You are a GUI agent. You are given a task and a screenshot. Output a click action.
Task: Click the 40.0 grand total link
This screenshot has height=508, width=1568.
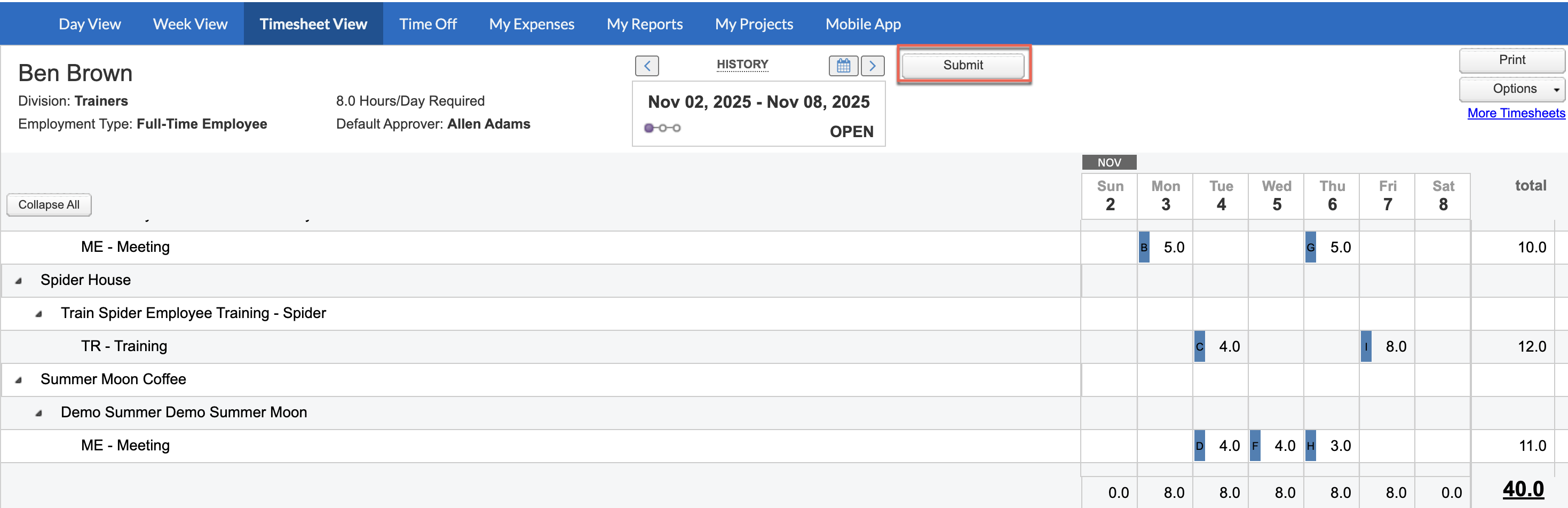[x=1523, y=489]
